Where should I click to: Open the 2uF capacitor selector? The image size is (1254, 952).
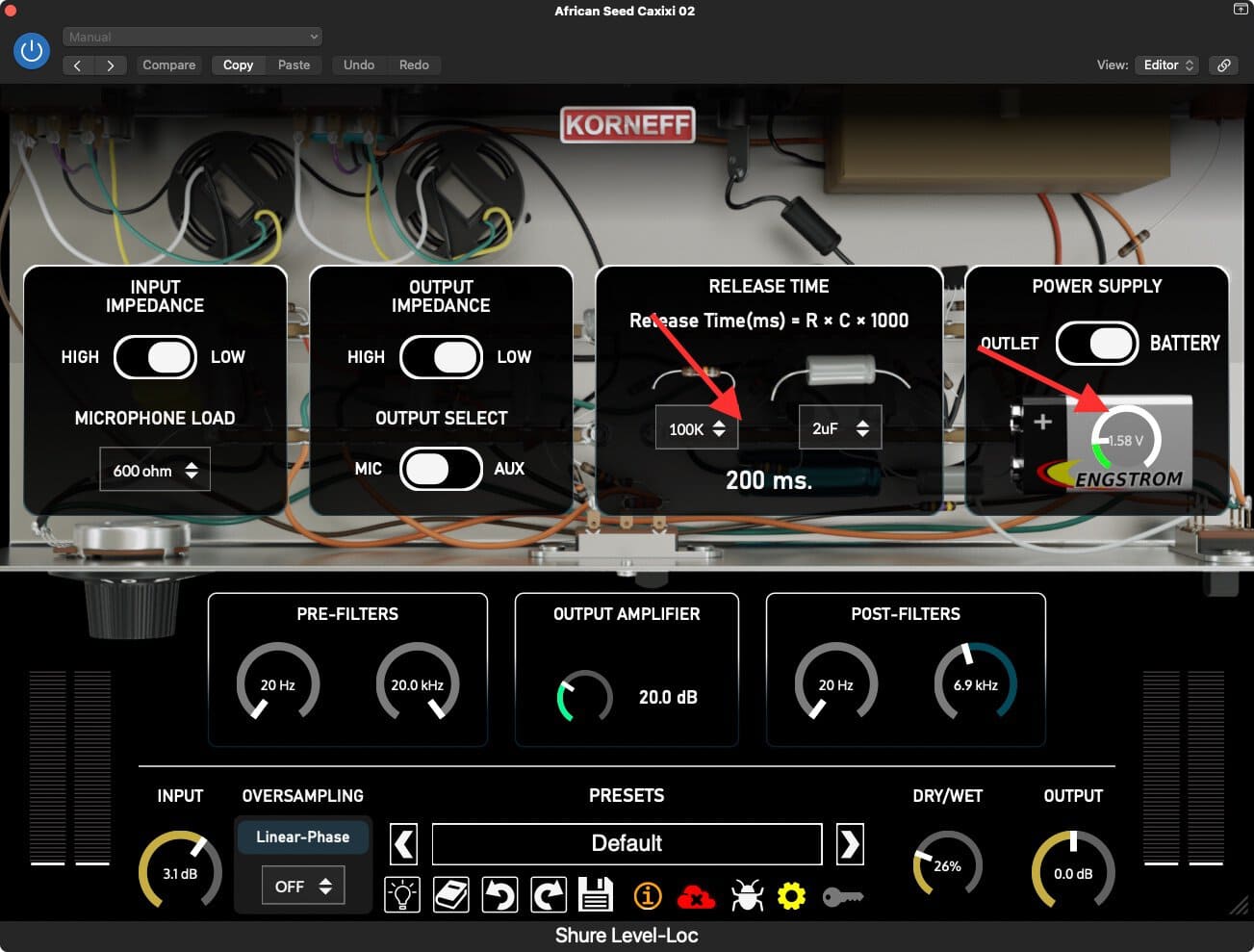click(840, 428)
